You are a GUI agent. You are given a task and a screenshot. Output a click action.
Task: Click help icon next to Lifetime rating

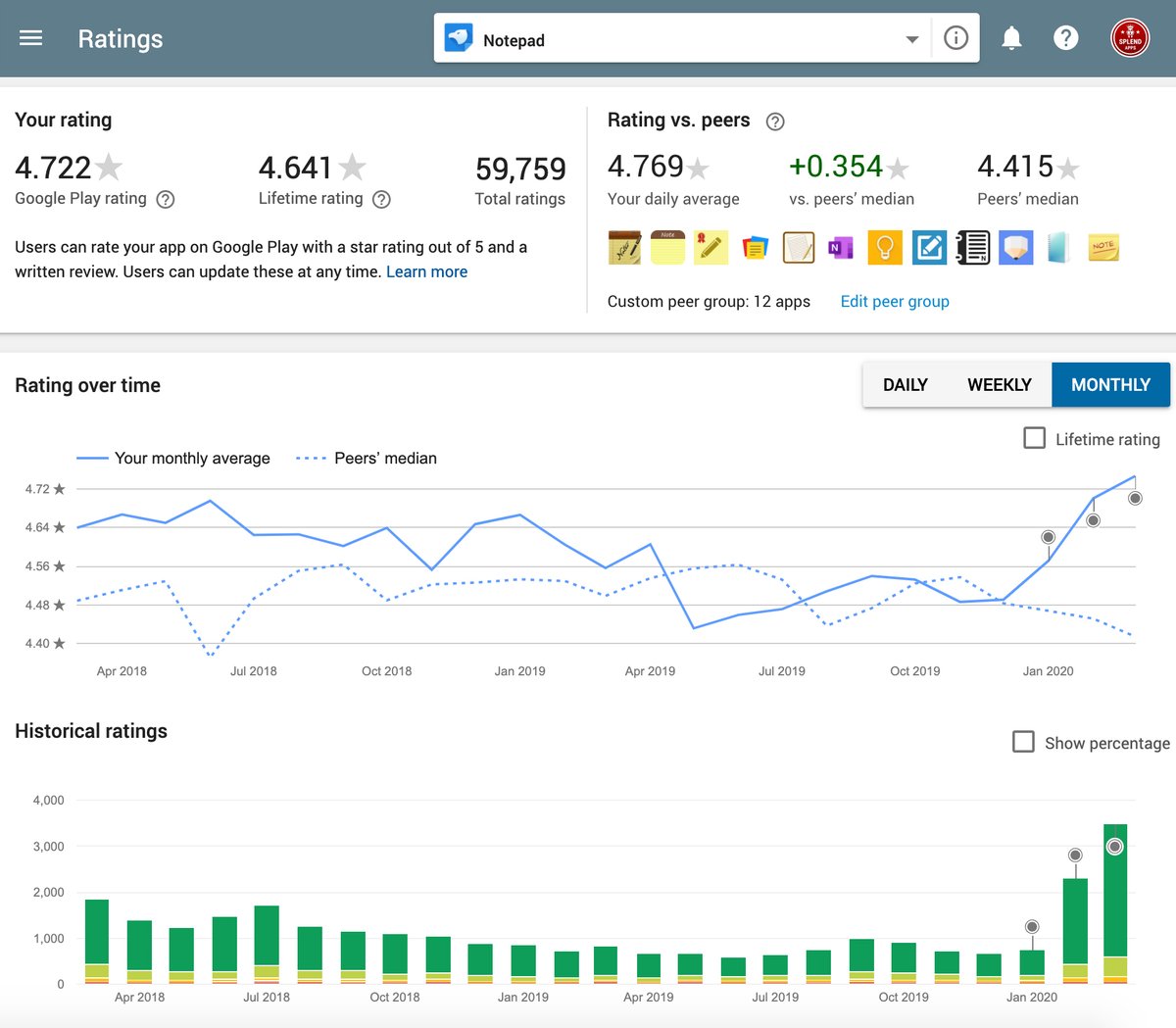(x=381, y=199)
